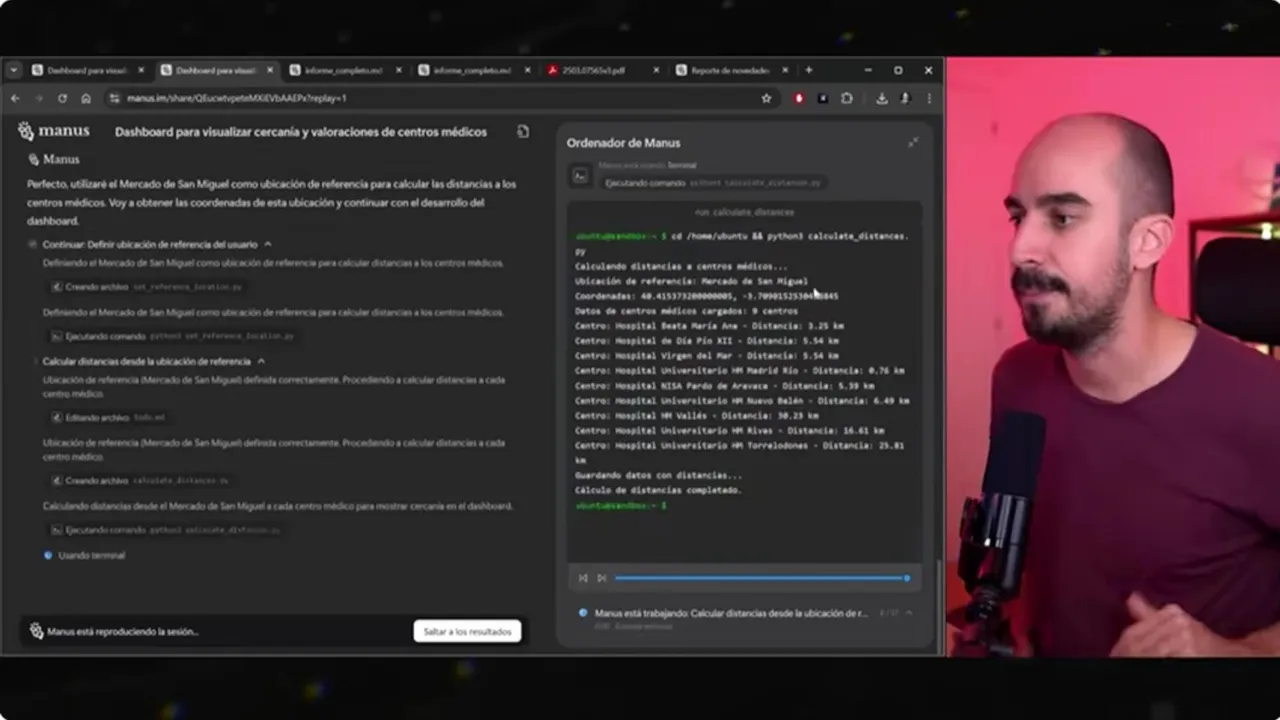Switch to first 'Dashboard para visualizar' tab
This screenshot has width=1280, height=720.
[88, 70]
